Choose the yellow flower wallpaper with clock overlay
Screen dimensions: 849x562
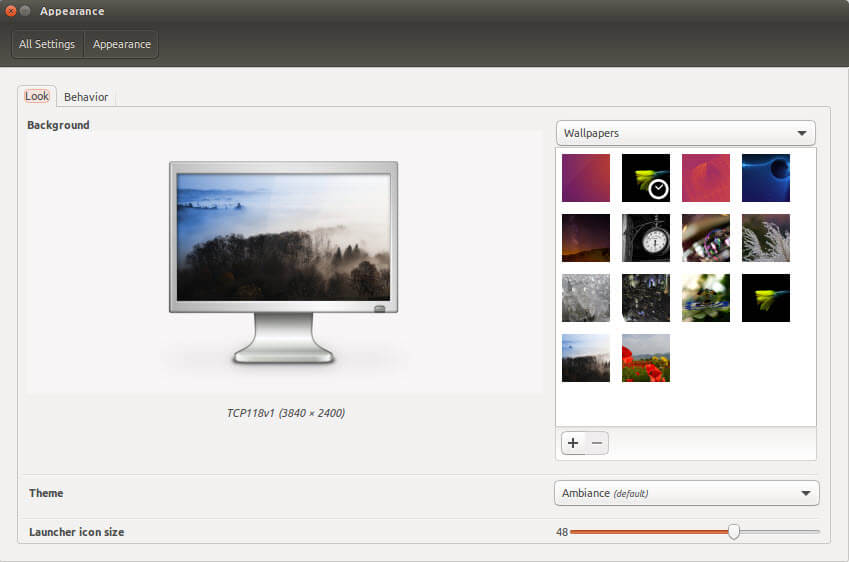645,178
